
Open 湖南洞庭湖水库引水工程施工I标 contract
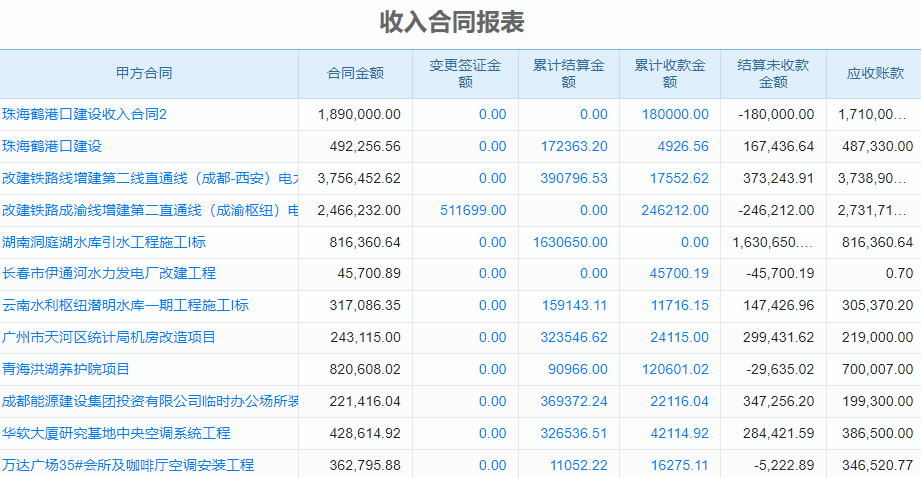tap(104, 242)
